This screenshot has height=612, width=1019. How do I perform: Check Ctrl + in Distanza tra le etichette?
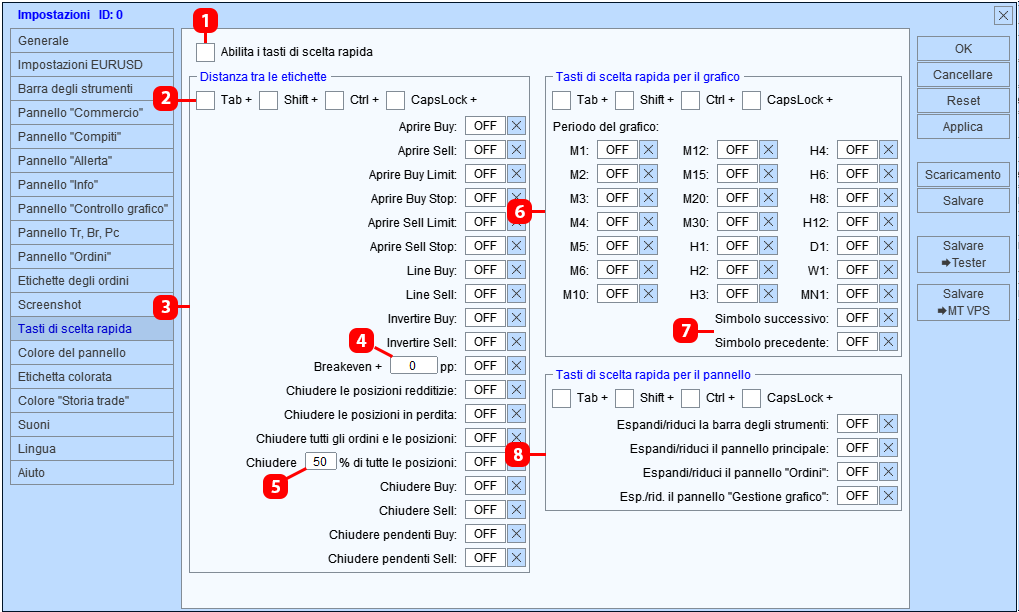click(x=335, y=100)
